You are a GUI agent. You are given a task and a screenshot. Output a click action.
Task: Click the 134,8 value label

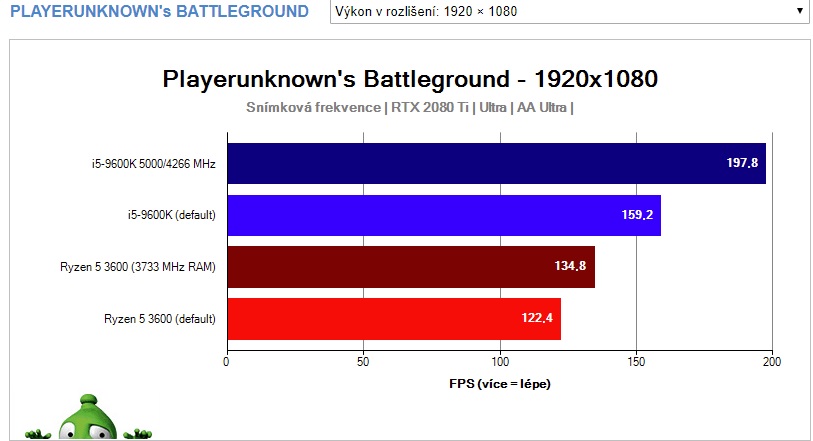[x=570, y=266]
